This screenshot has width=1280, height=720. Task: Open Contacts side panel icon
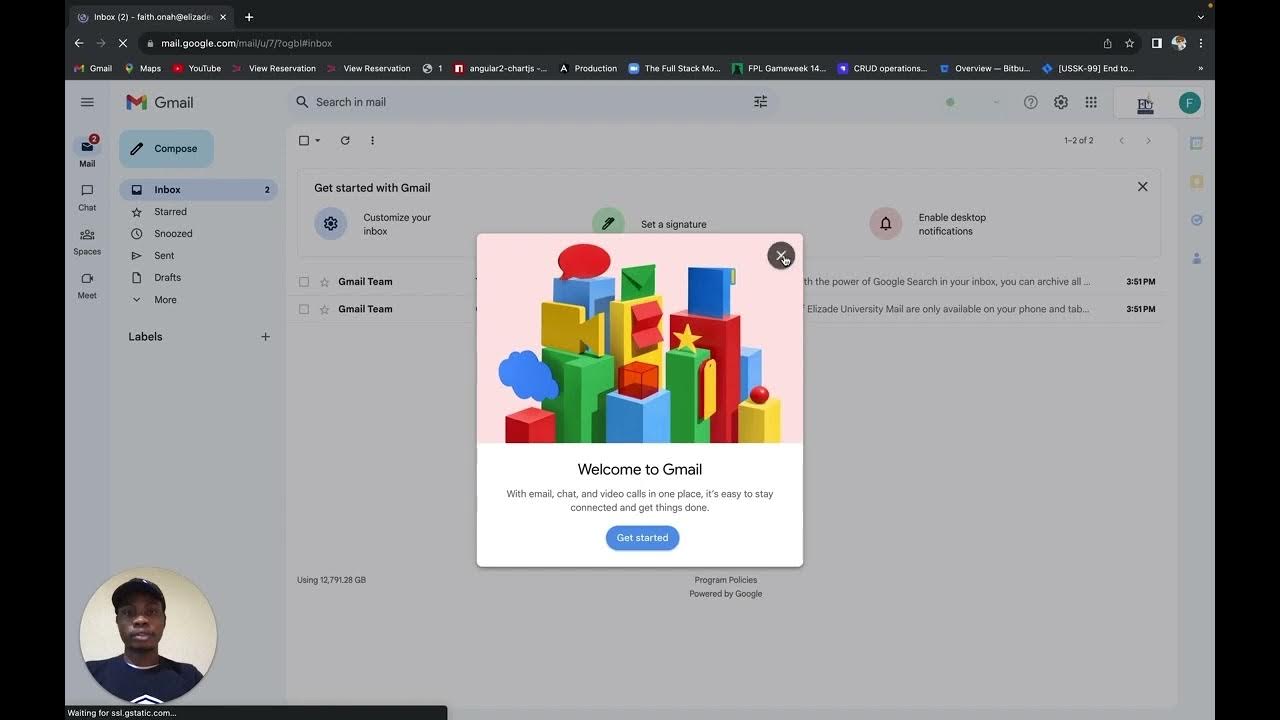pyautogui.click(x=1196, y=258)
